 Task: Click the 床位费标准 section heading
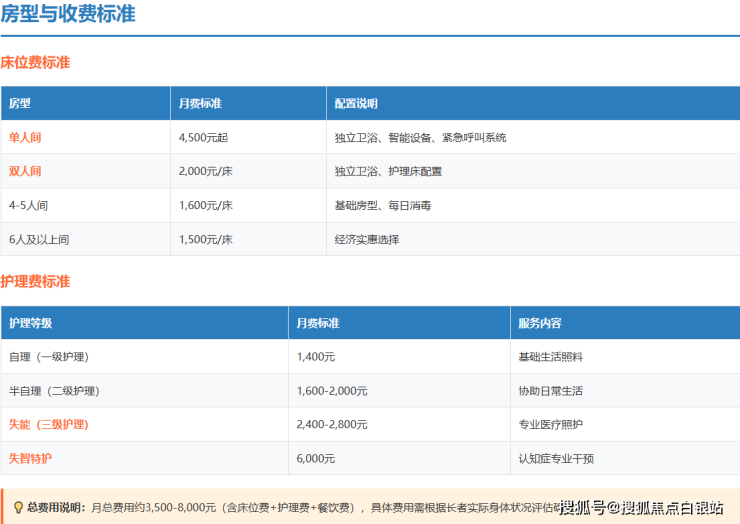click(x=35, y=62)
